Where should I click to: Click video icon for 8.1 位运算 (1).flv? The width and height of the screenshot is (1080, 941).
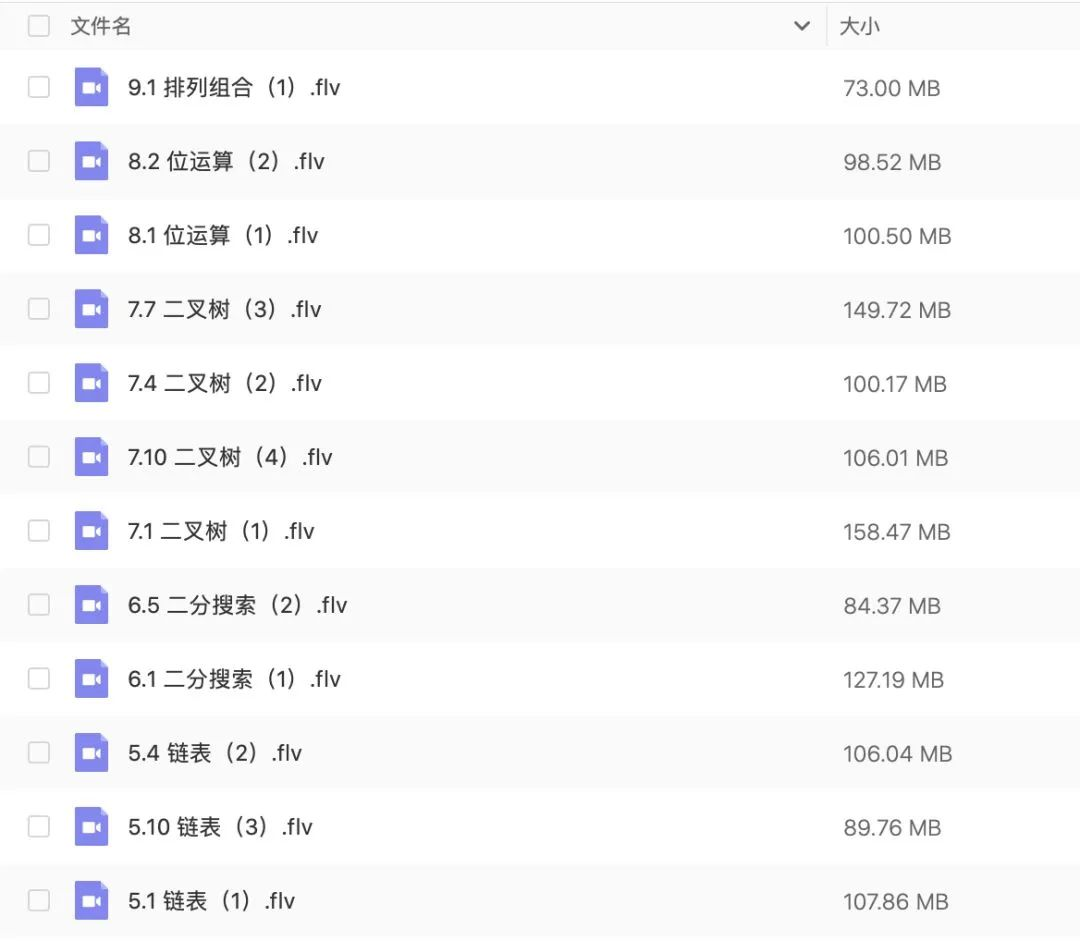91,235
